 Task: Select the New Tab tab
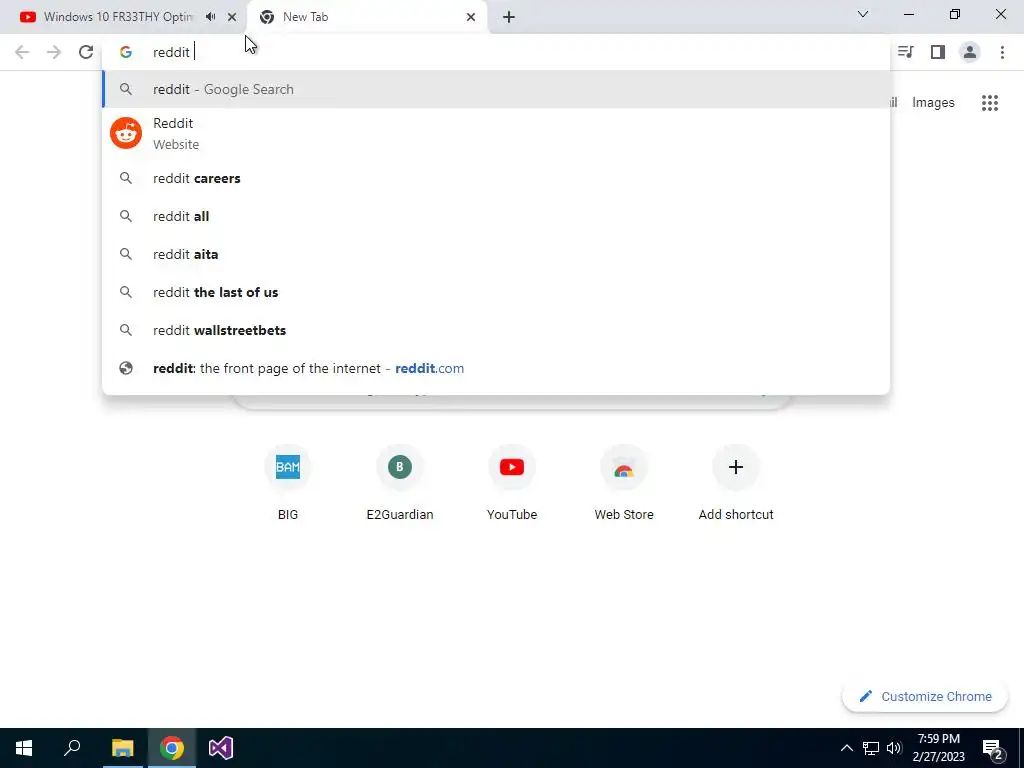click(x=367, y=17)
